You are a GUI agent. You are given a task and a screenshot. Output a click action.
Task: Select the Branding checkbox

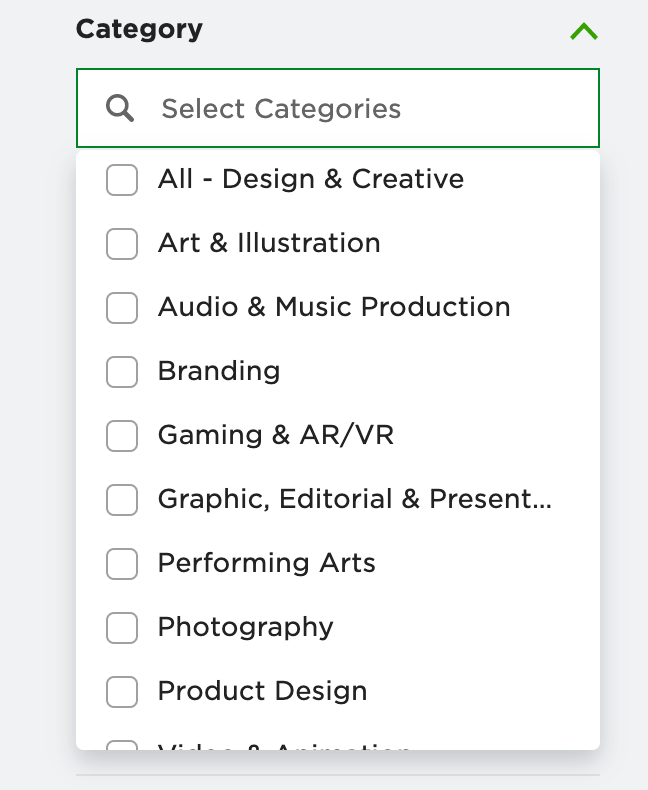coord(122,372)
